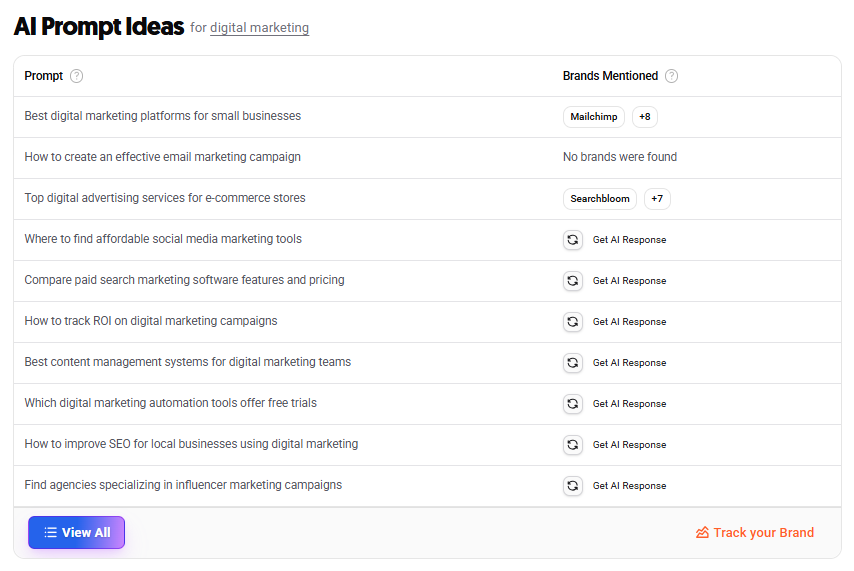Open prompt Best digital marketing platforms for small businesses
Screen dimensions: 854x571
point(163,116)
